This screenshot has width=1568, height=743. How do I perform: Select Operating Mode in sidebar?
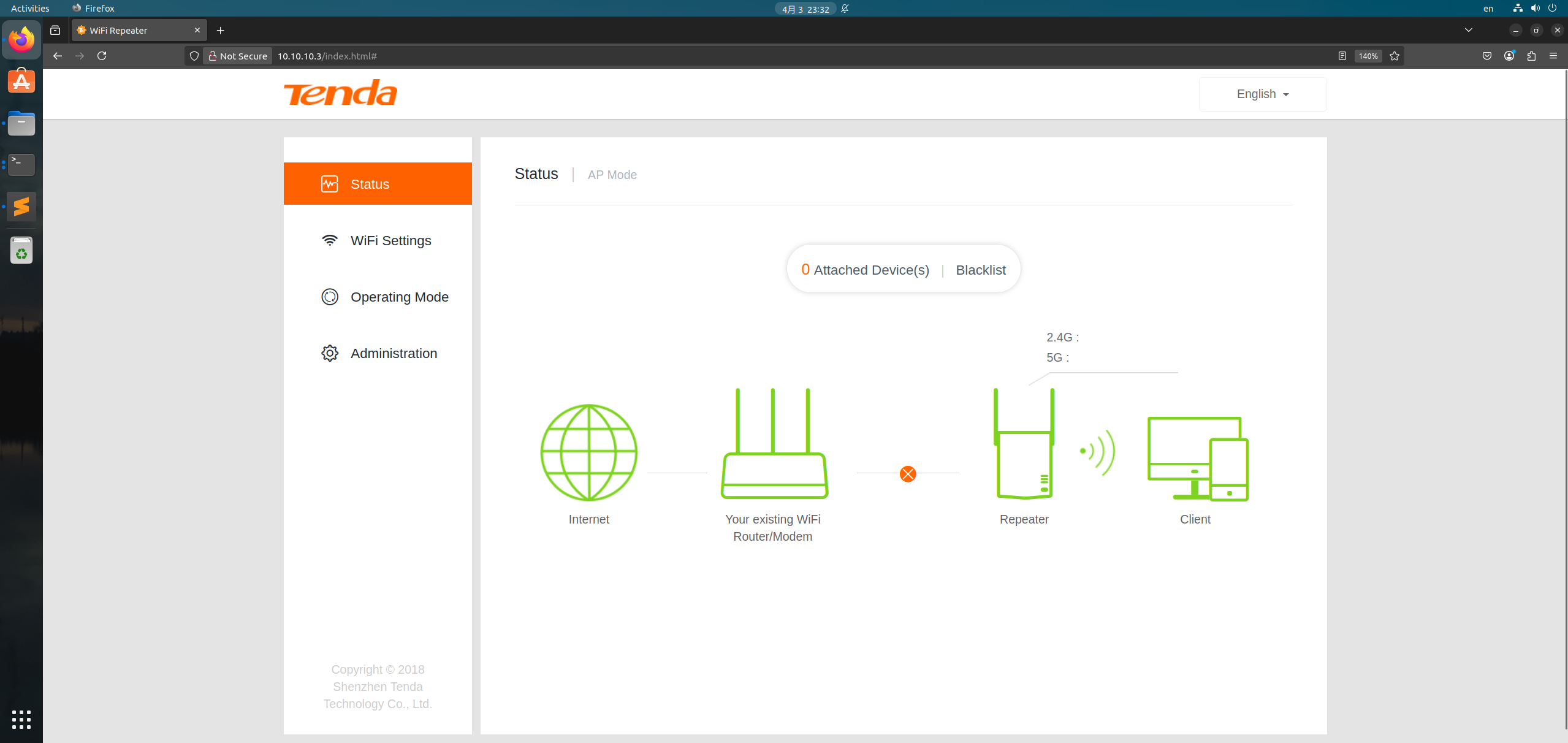point(399,297)
